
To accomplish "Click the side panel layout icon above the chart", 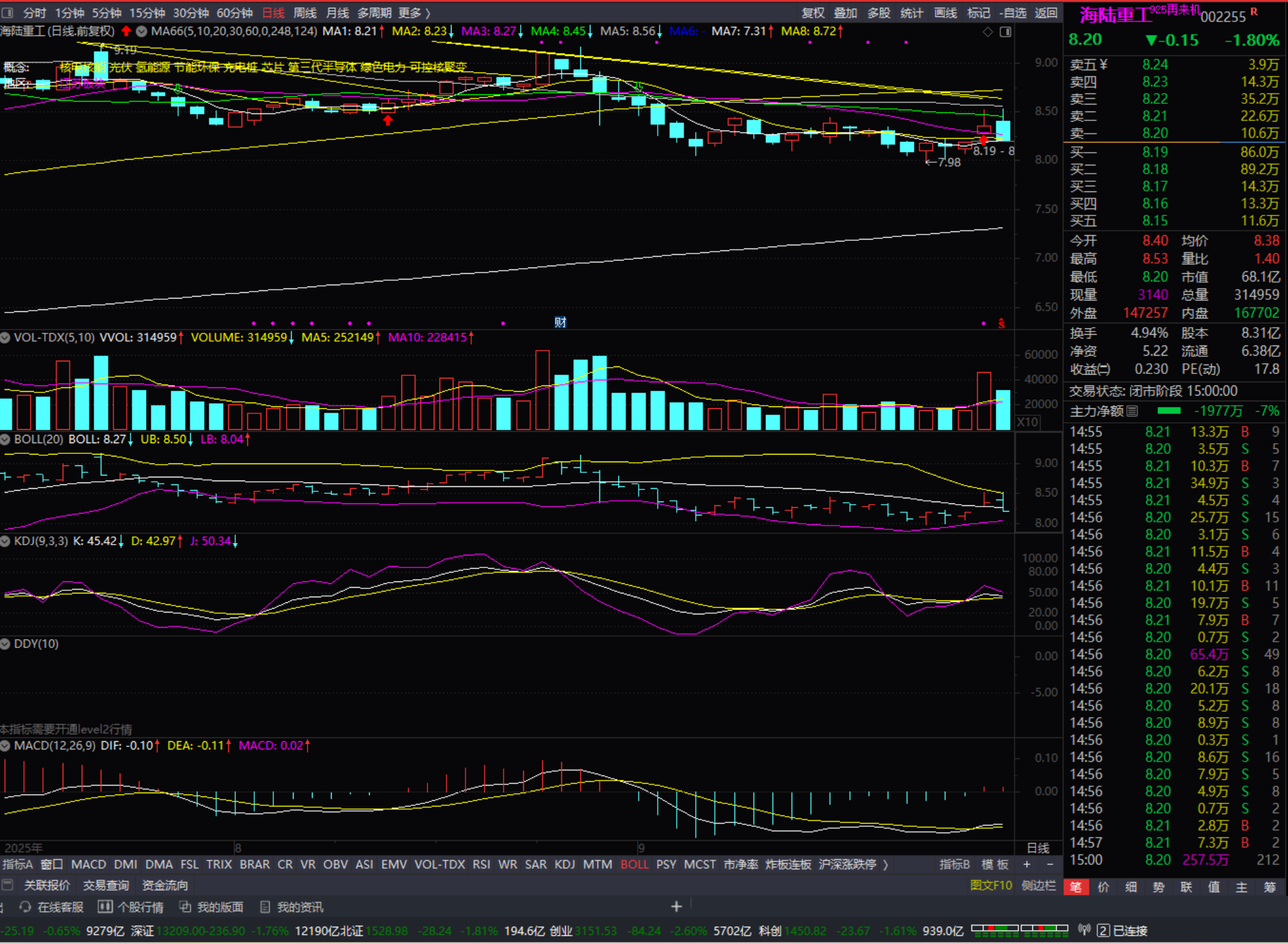I will pyautogui.click(x=1005, y=32).
